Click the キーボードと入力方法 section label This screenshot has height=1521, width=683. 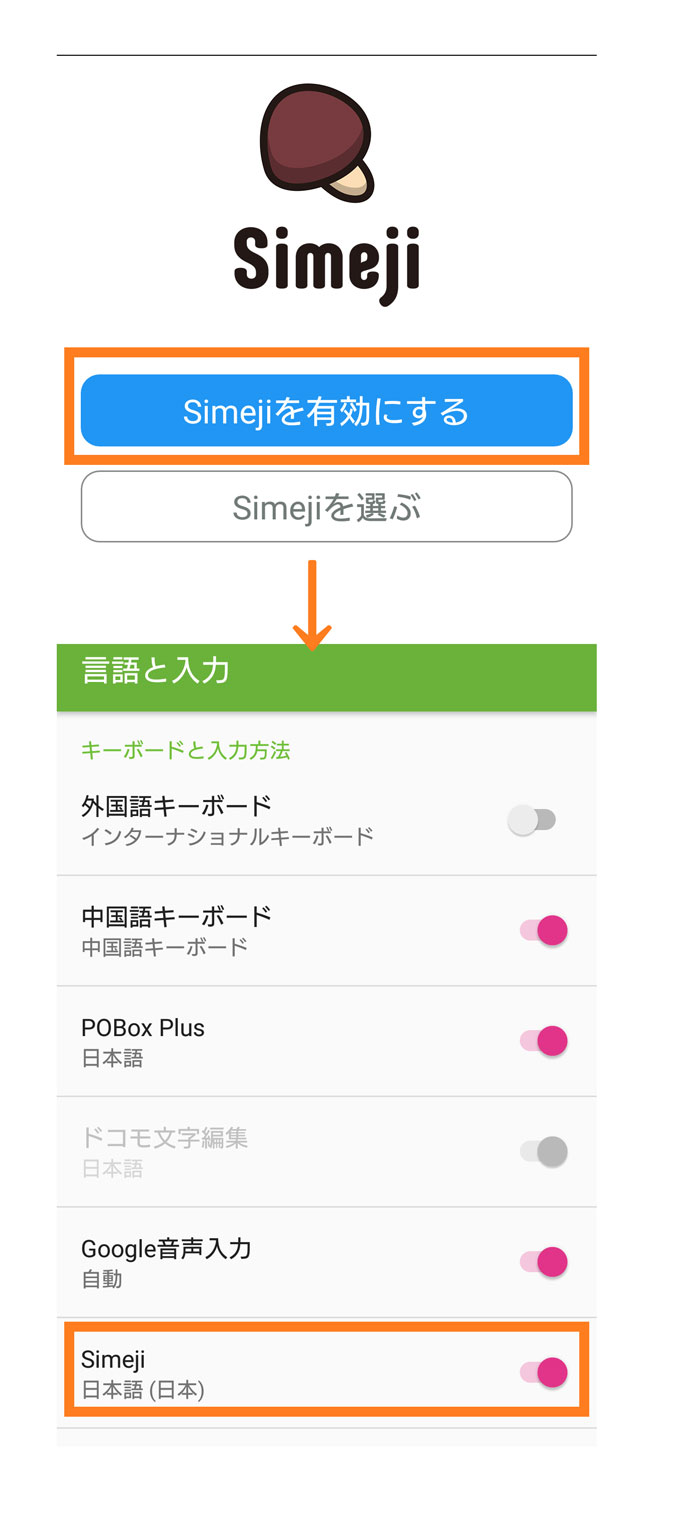tap(186, 750)
